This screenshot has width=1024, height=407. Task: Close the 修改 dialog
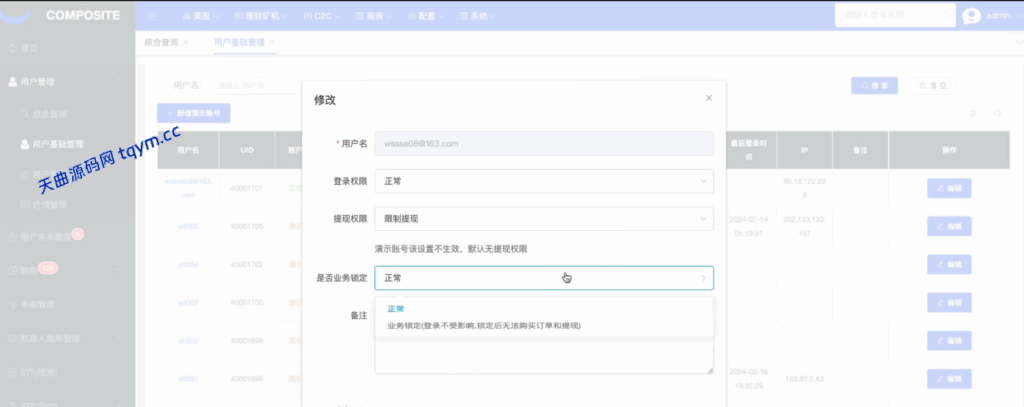709,98
